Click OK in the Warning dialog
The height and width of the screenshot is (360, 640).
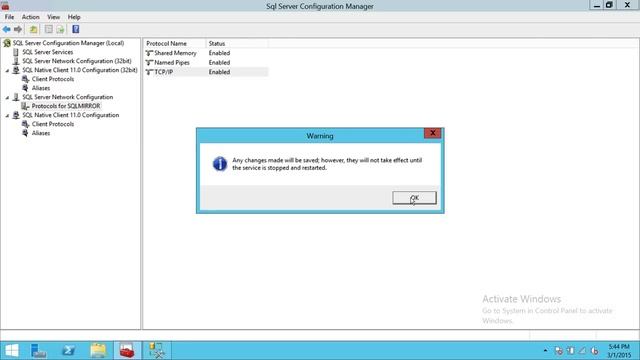pyautogui.click(x=414, y=198)
